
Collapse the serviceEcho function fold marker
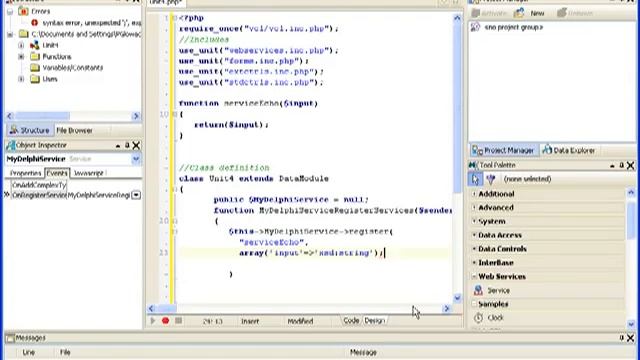coord(175,115)
